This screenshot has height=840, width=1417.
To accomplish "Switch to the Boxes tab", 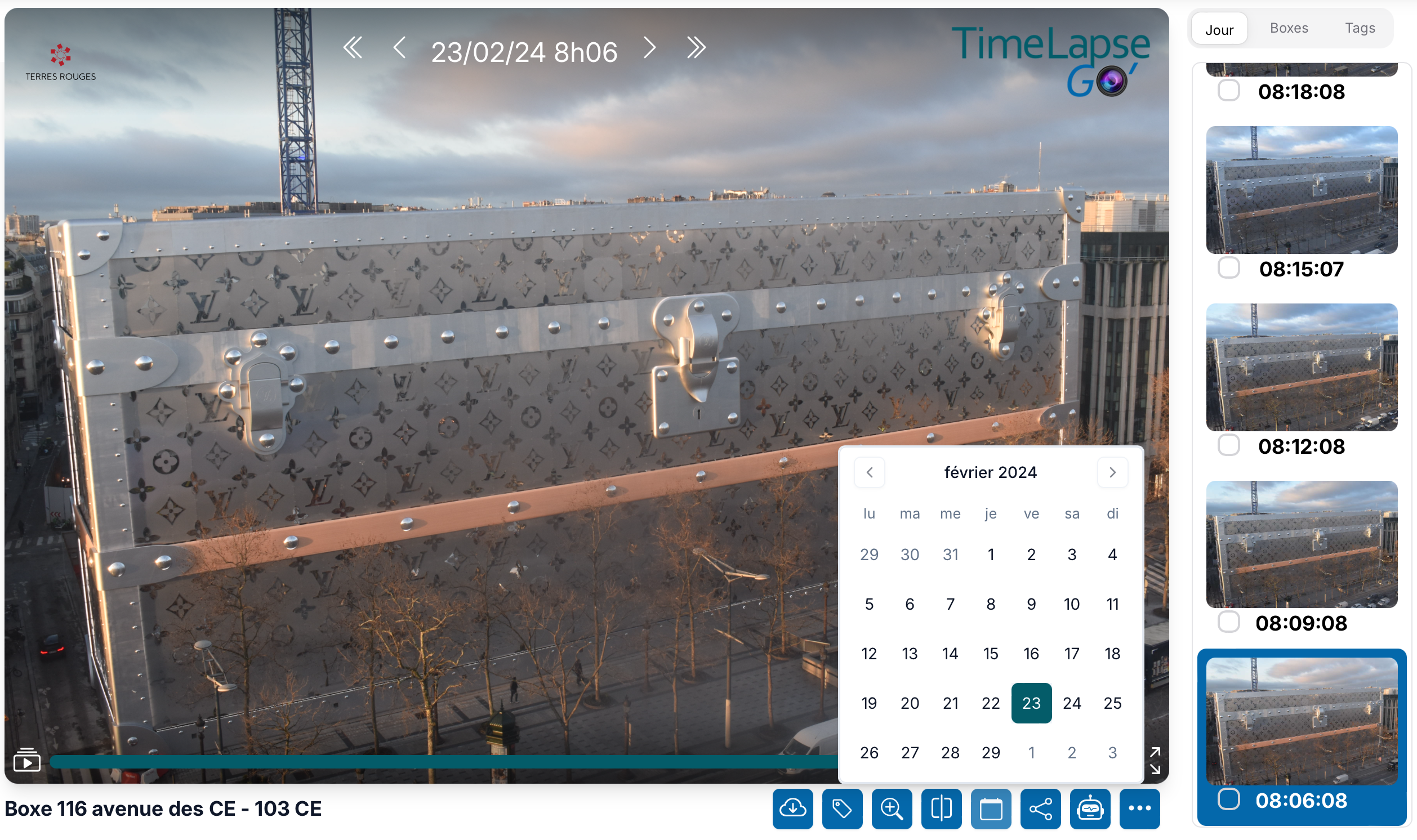I will (x=1289, y=28).
